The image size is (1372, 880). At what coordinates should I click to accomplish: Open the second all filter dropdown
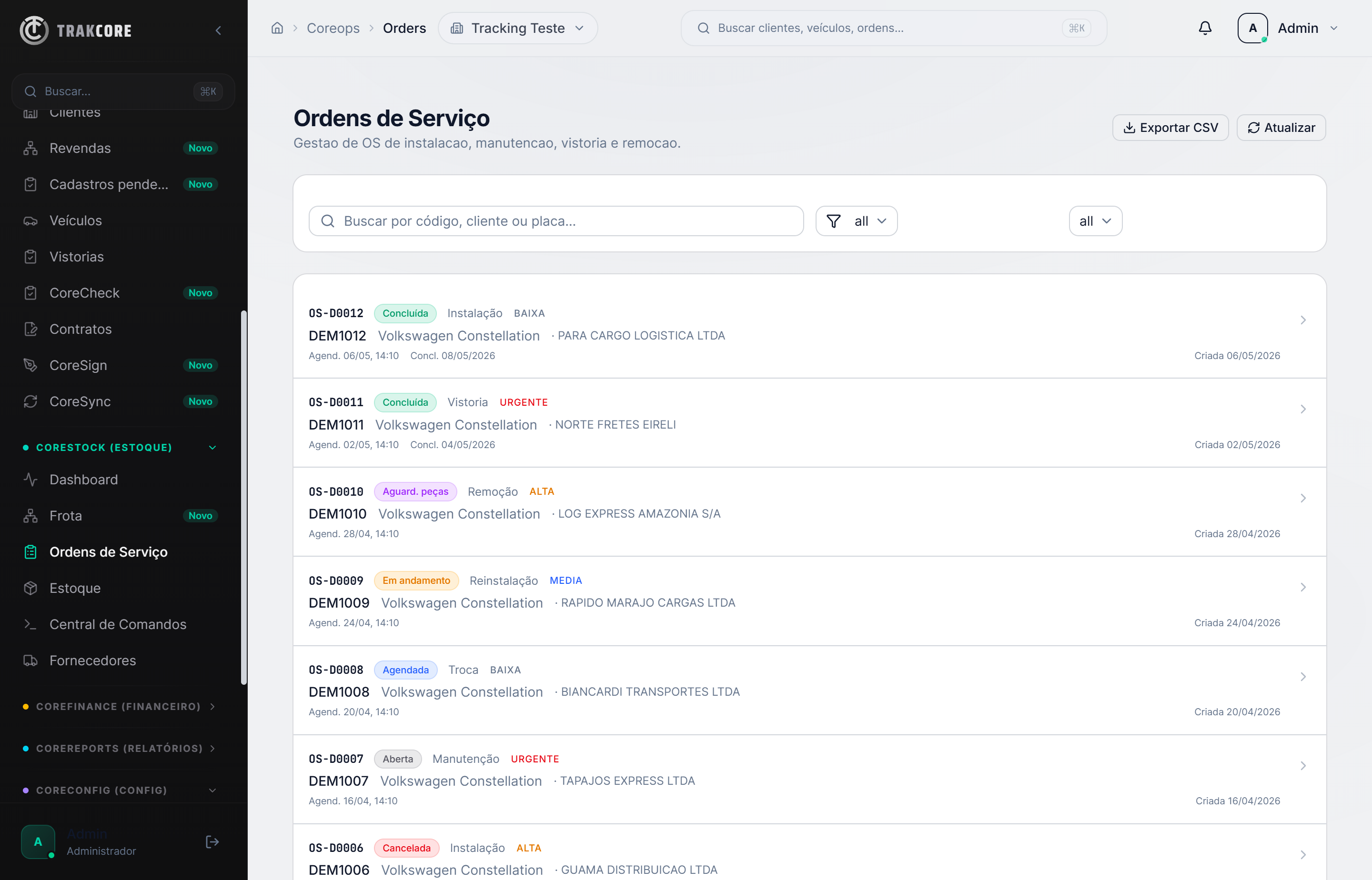pos(1095,221)
